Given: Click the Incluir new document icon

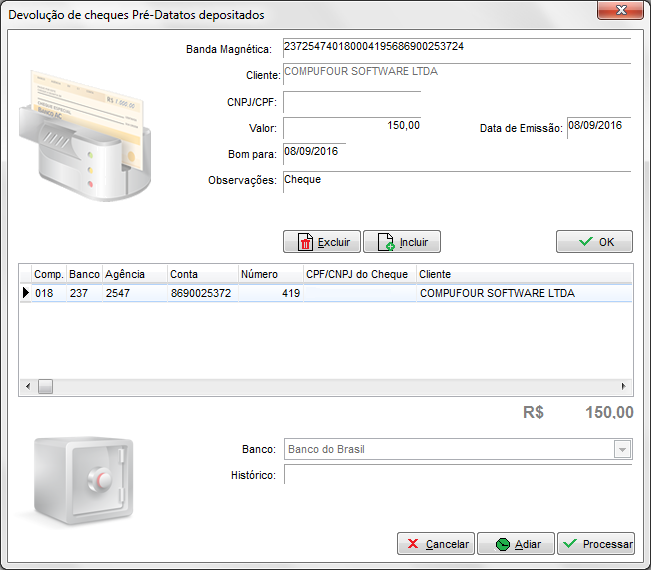Looking at the screenshot, I should pos(401,242).
